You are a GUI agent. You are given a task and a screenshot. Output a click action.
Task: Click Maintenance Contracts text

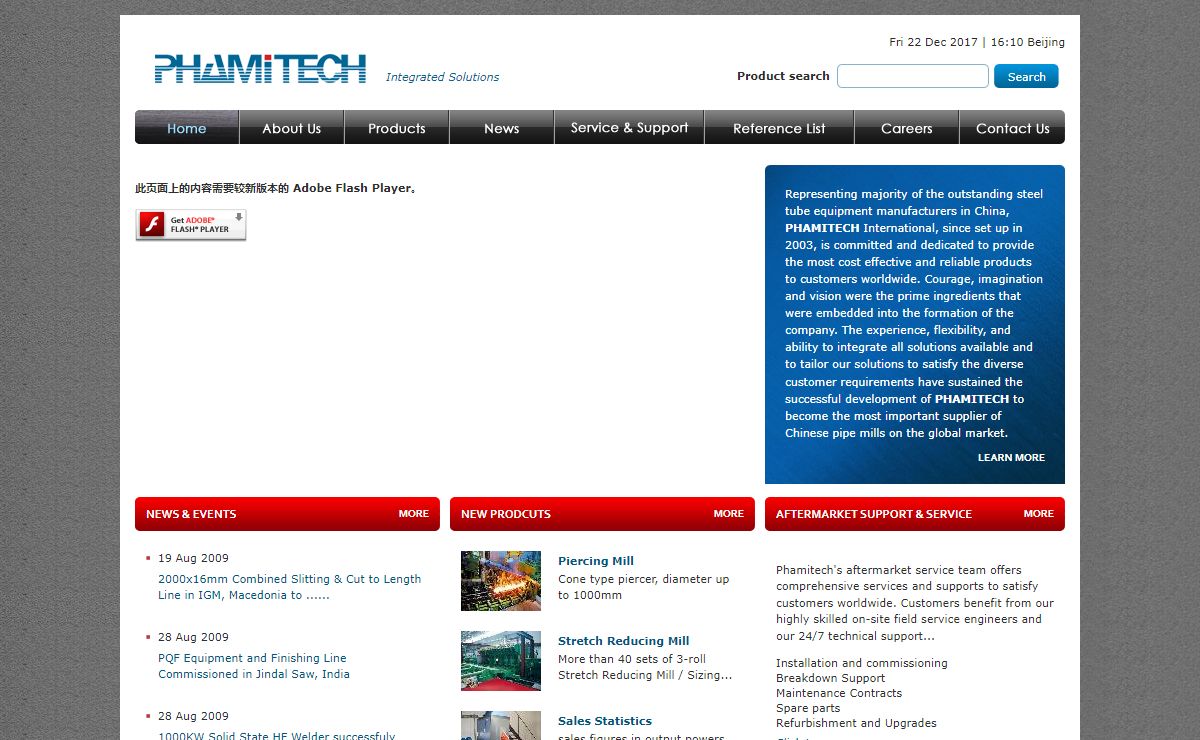pos(839,693)
